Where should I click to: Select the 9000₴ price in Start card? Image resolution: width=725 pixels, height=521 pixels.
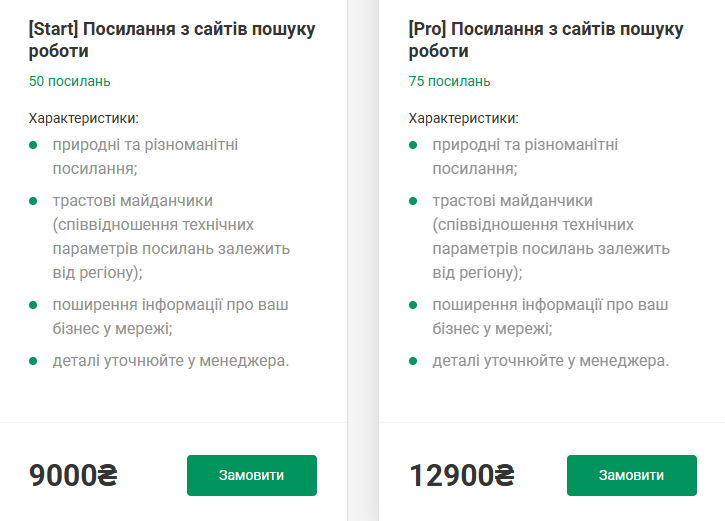(x=73, y=476)
